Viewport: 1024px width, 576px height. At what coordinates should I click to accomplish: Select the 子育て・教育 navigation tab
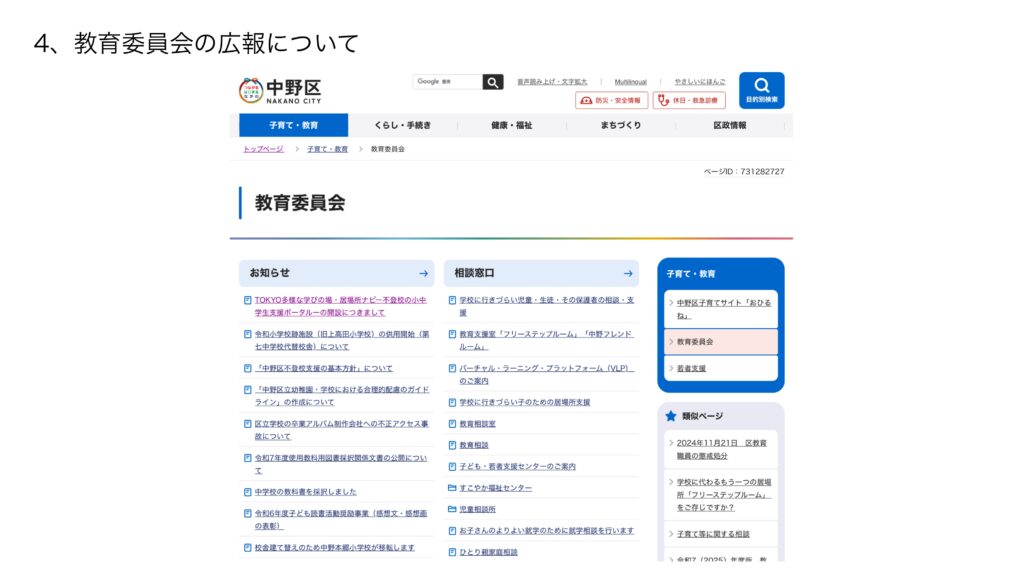click(294, 125)
